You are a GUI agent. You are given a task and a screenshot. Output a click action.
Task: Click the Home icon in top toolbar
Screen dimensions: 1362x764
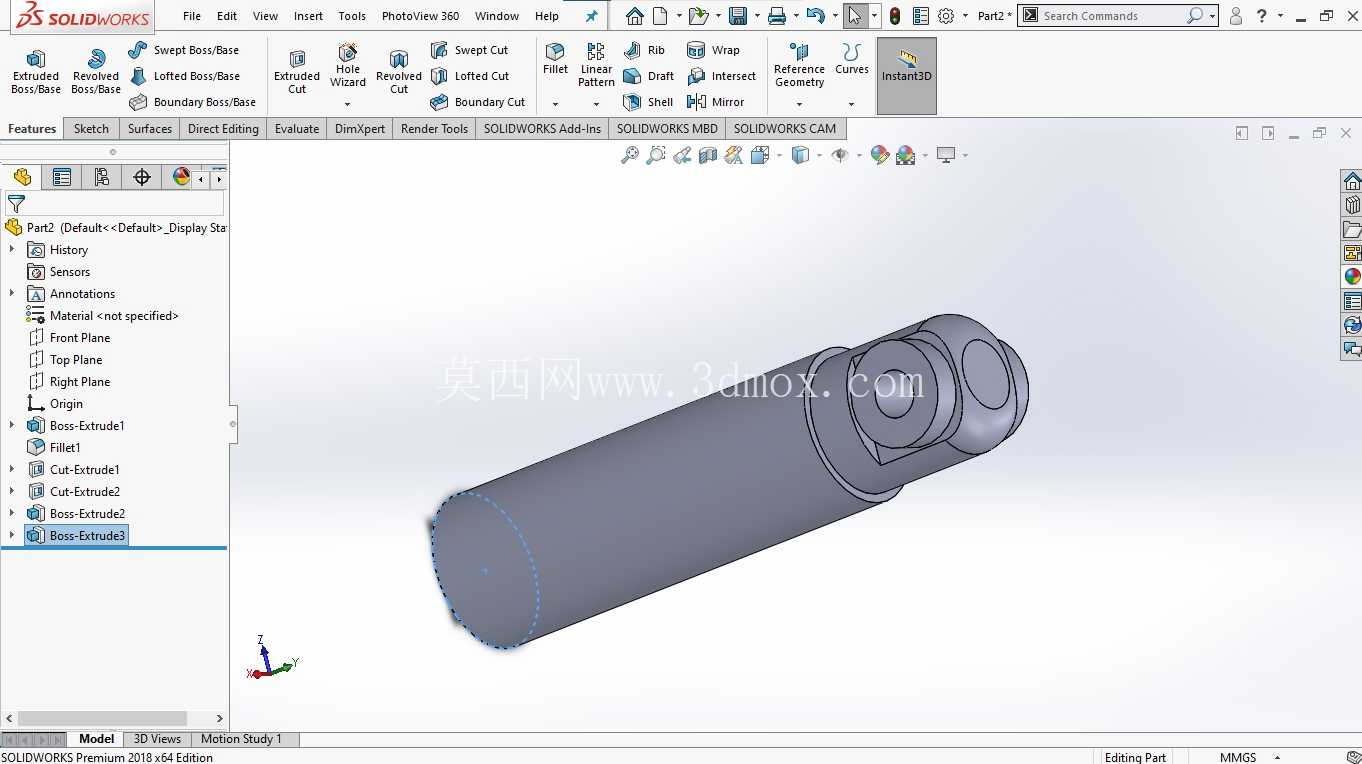tap(635, 16)
